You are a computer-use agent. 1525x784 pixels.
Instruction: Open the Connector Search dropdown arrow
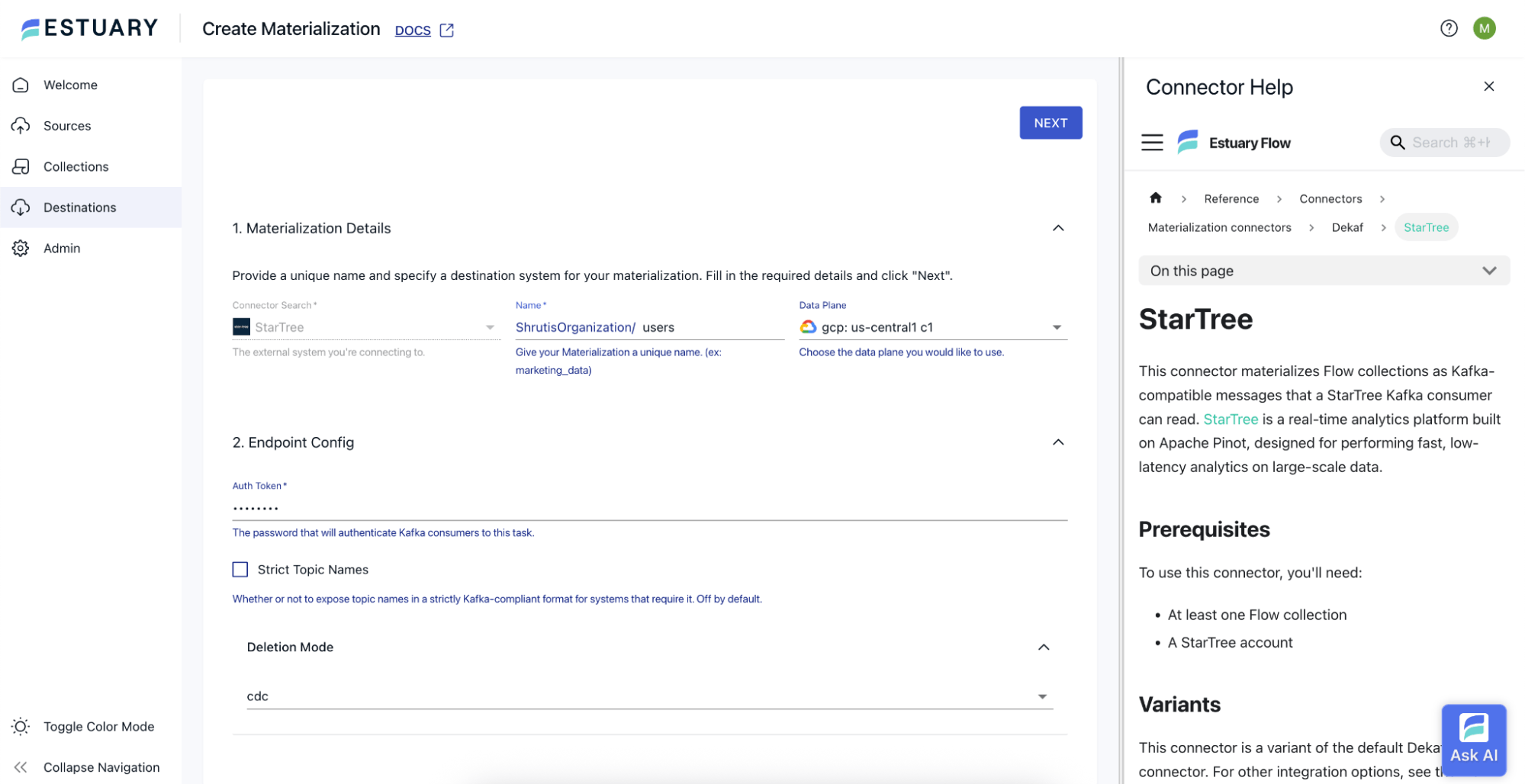[x=490, y=327]
